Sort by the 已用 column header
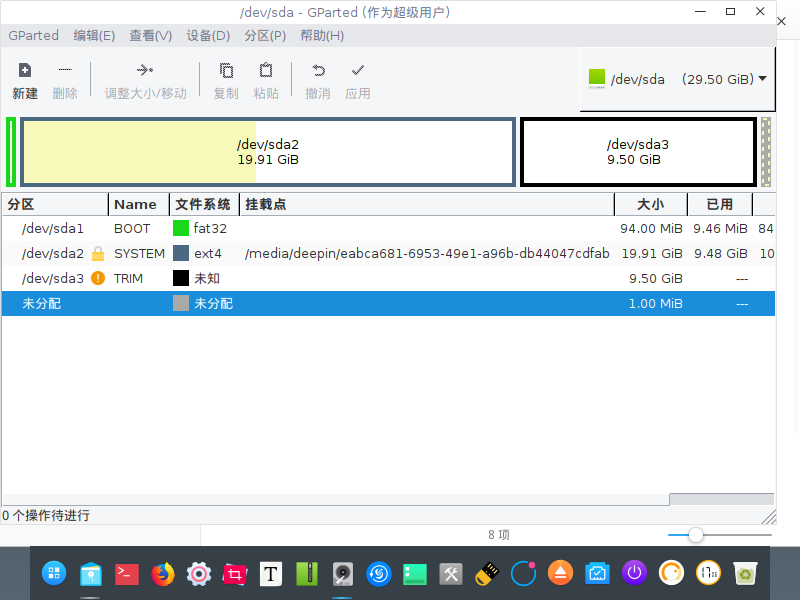The width and height of the screenshot is (800, 600). 720,205
